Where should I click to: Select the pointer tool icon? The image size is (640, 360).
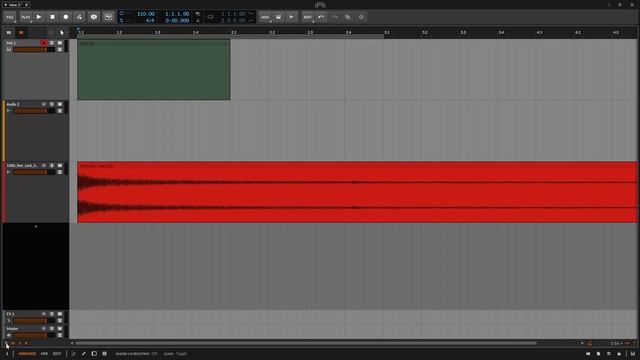[62, 33]
